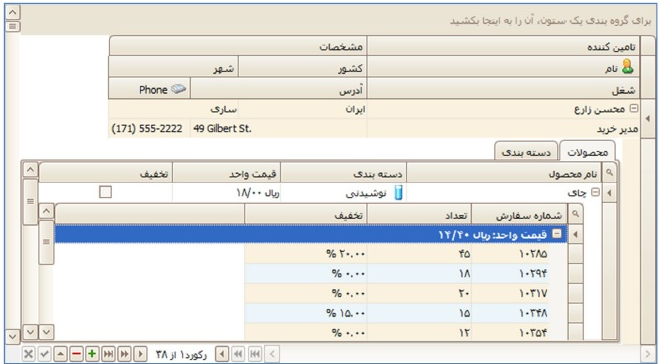Toggle the تخفیف checkbox in چای row
This screenshot has width=659, height=364.
(105, 192)
